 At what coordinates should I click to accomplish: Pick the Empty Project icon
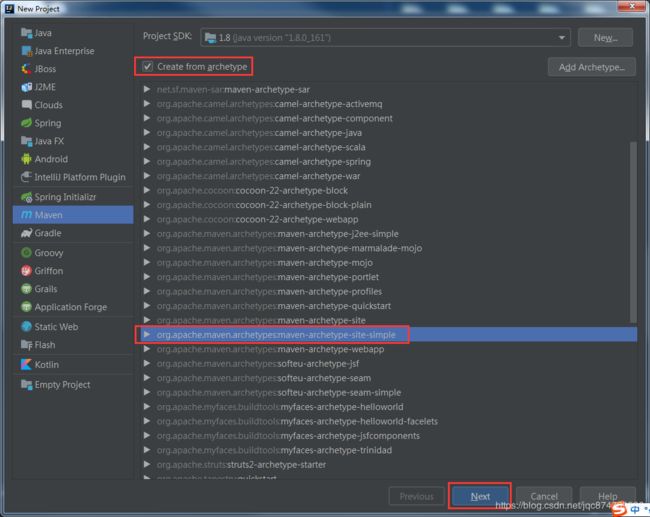coord(27,384)
